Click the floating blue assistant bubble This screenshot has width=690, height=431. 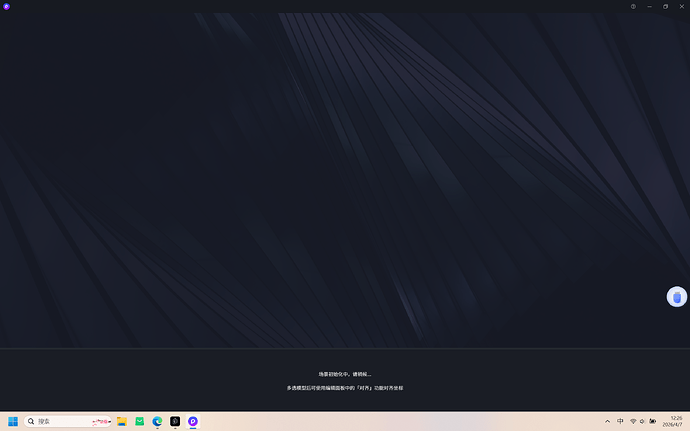coord(677,297)
